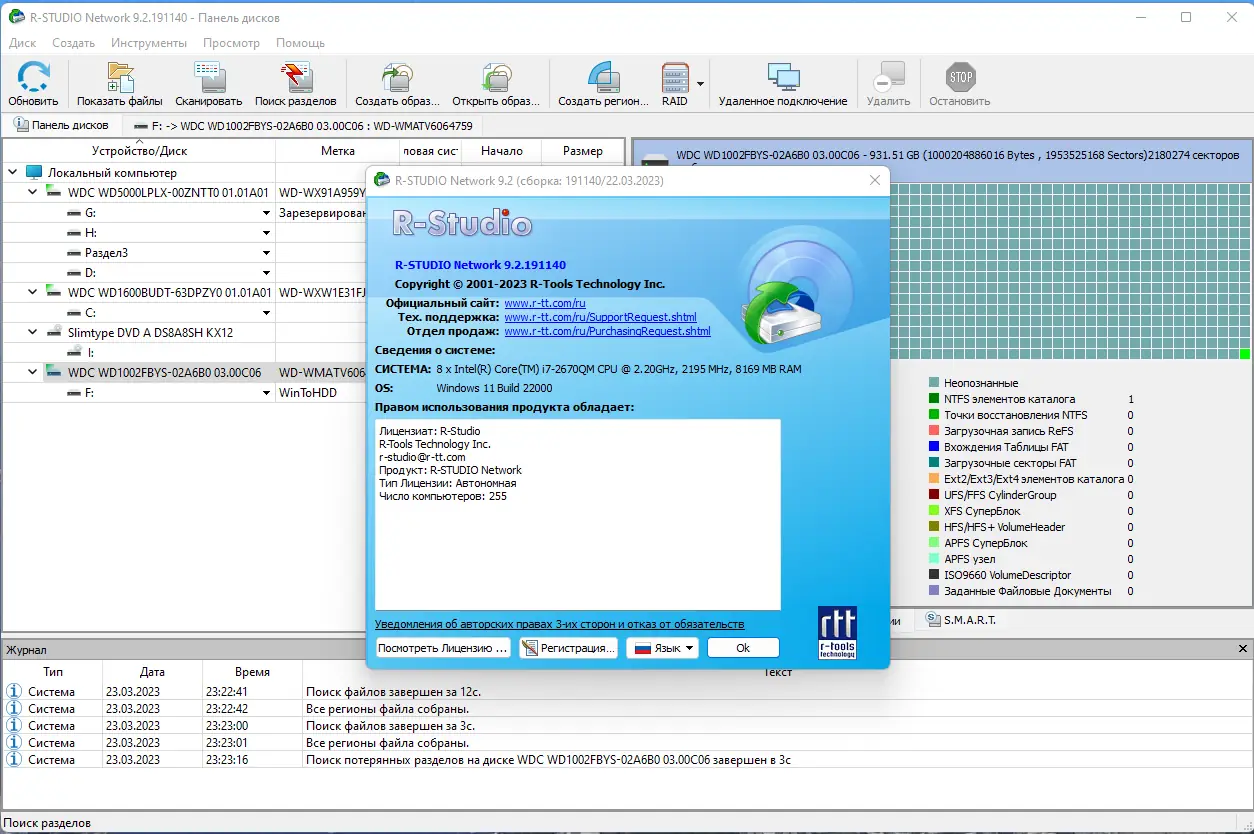Open the Диск menu

tap(22, 43)
